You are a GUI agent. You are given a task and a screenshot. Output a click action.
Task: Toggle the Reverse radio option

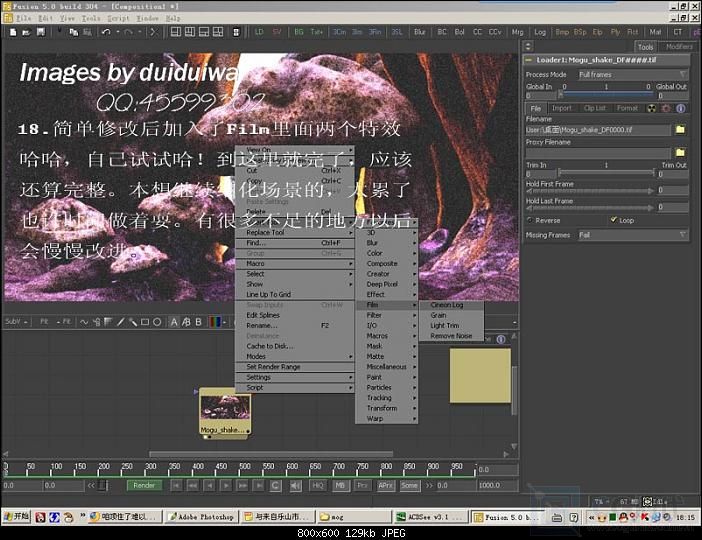click(530, 220)
